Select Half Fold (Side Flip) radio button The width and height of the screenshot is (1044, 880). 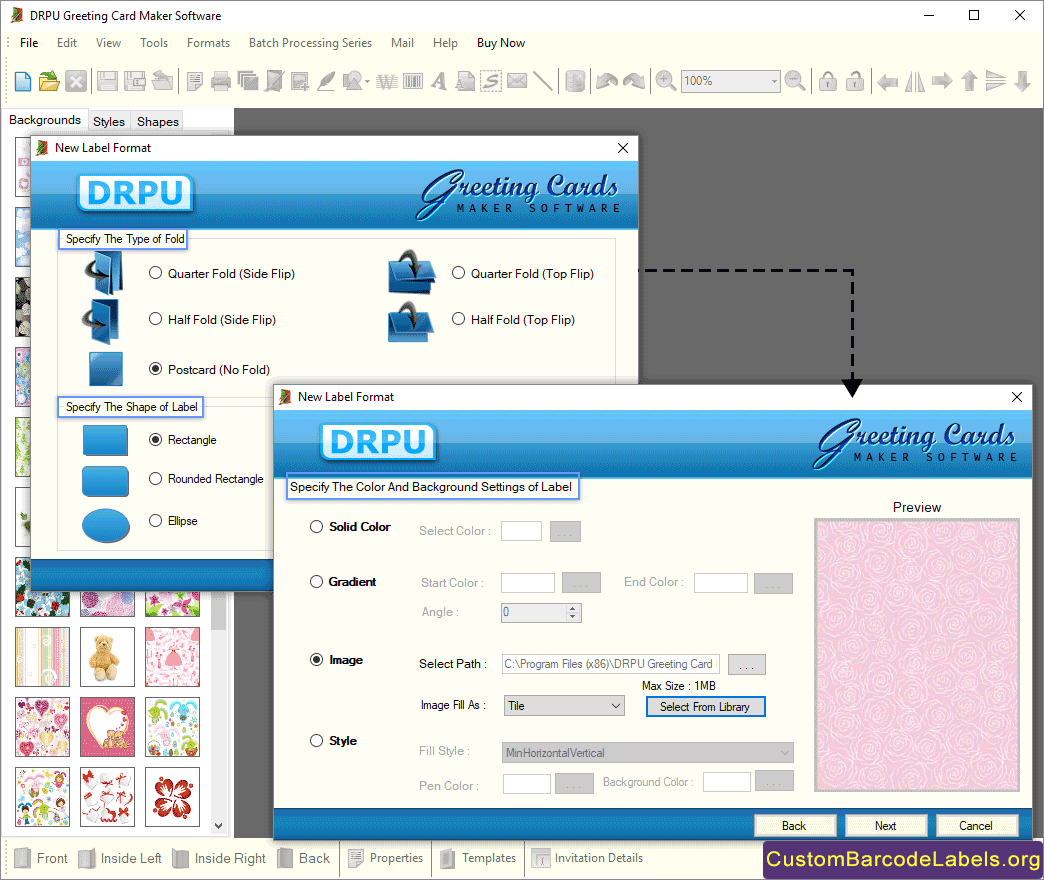click(155, 319)
